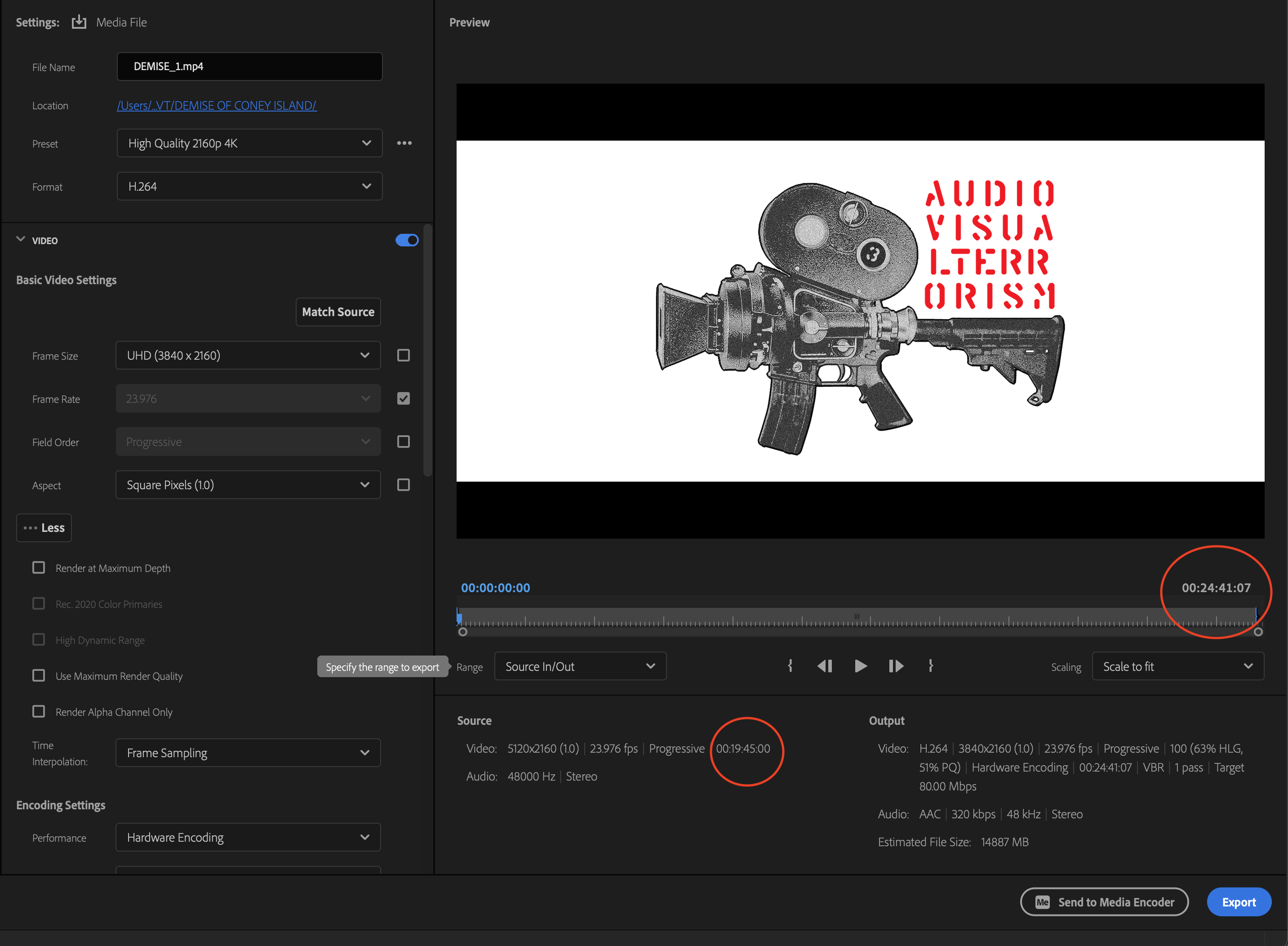Screen dimensions: 1288x946
Task: Step forward one frame in preview
Action: coord(896,666)
